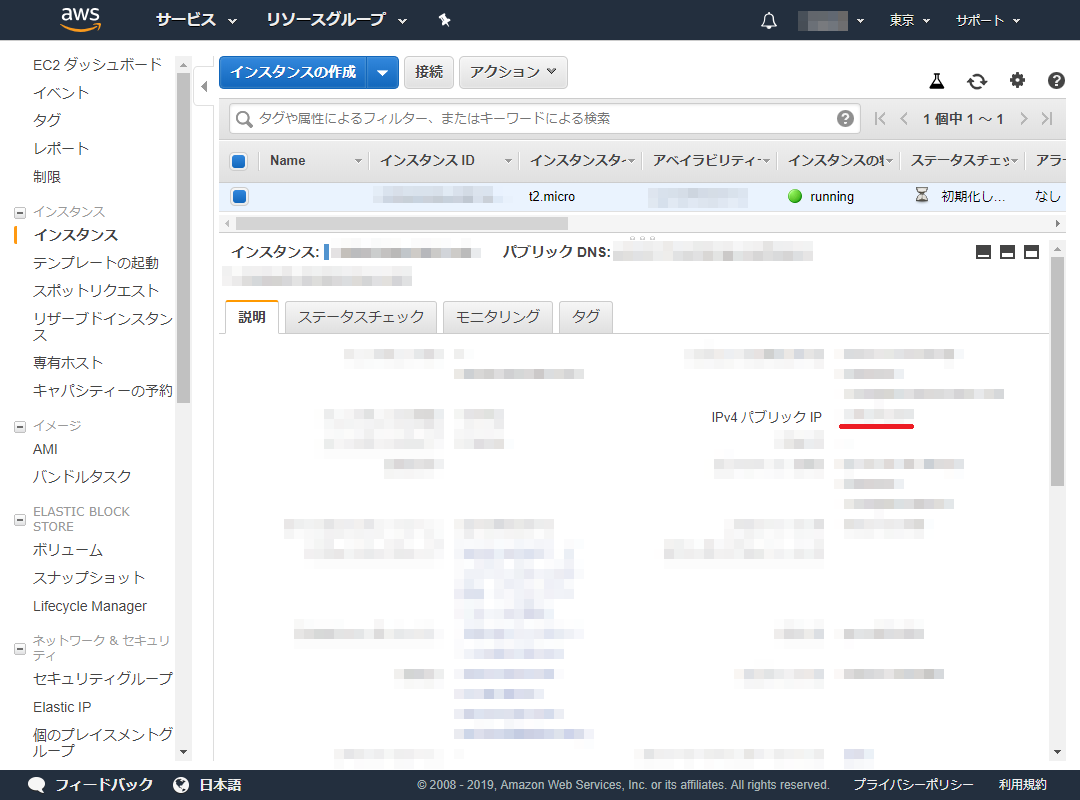Open table settings gear
The height and width of the screenshot is (800, 1080).
(x=1017, y=81)
